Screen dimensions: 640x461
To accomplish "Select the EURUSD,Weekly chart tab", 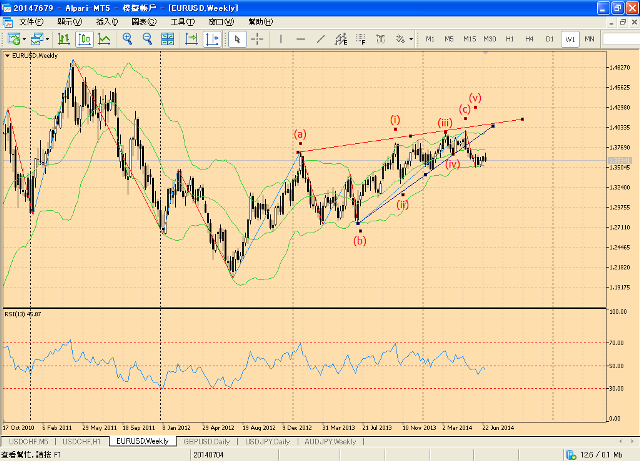I will (x=142, y=441).
